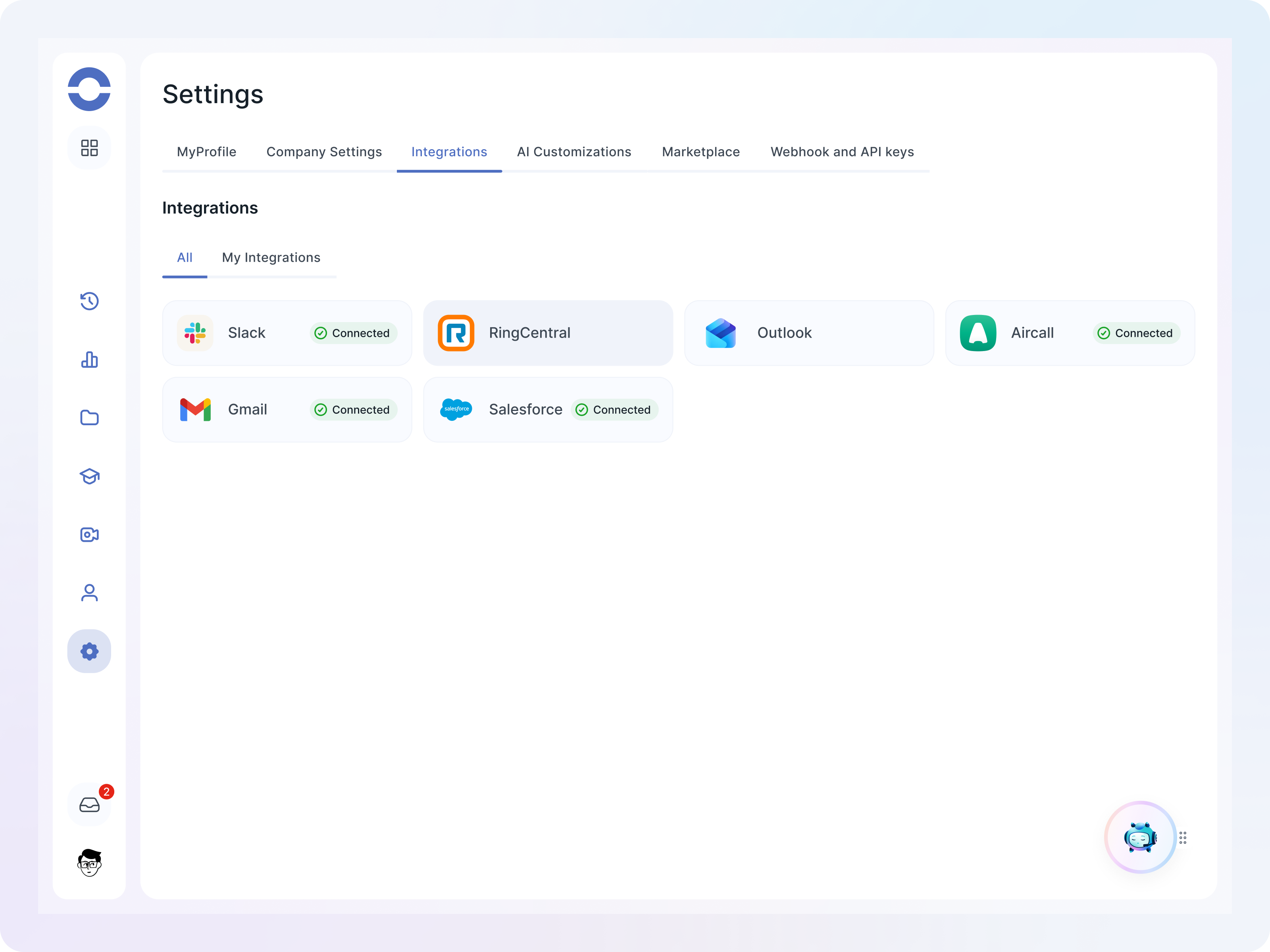Screen dimensions: 1270x952
Task: Switch to the MyProfile tab
Action: pyautogui.click(x=206, y=152)
